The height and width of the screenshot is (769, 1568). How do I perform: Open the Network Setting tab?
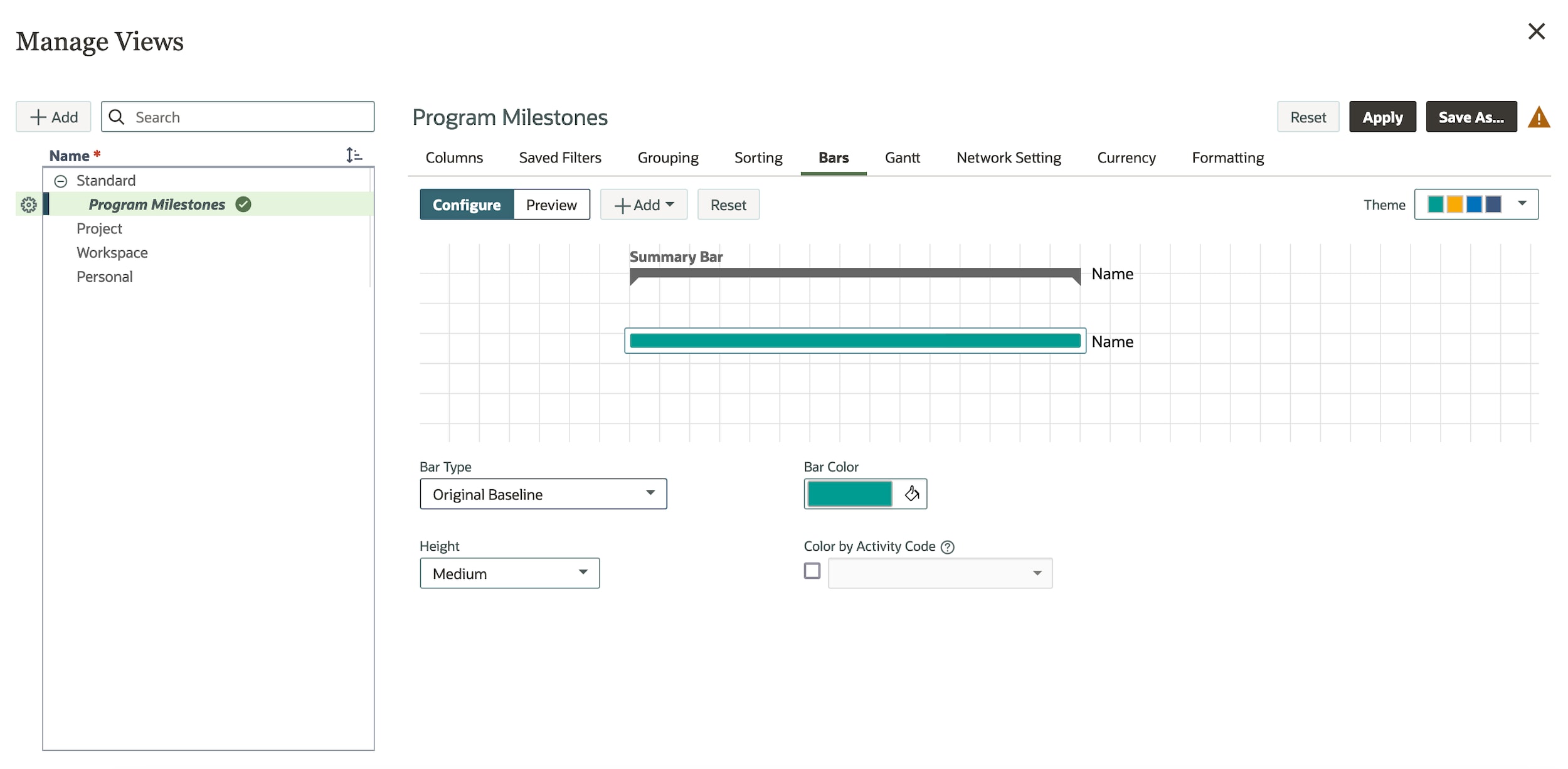pos(1009,158)
